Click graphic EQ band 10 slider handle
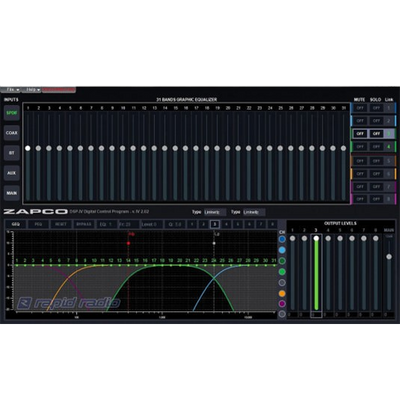400x400 pixels. click(122, 148)
